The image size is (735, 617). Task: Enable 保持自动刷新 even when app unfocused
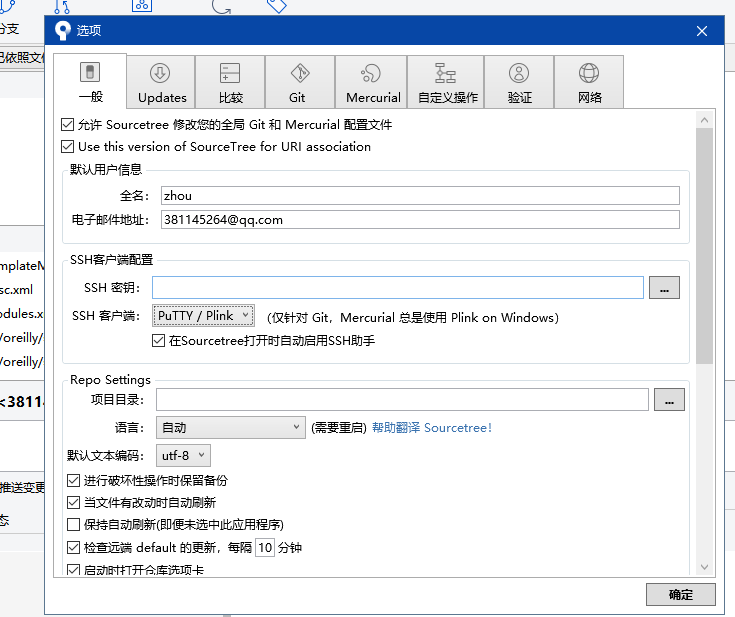74,524
